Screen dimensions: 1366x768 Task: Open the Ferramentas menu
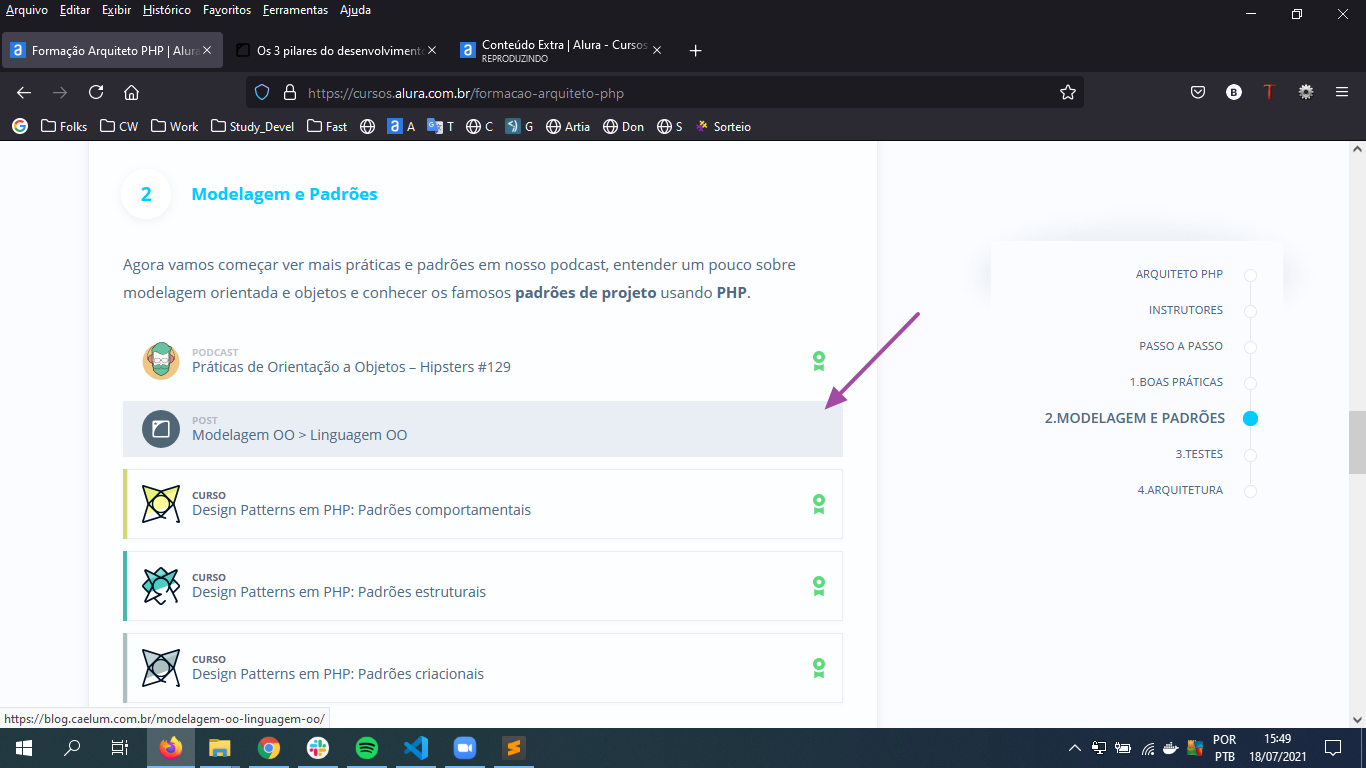[x=295, y=10]
